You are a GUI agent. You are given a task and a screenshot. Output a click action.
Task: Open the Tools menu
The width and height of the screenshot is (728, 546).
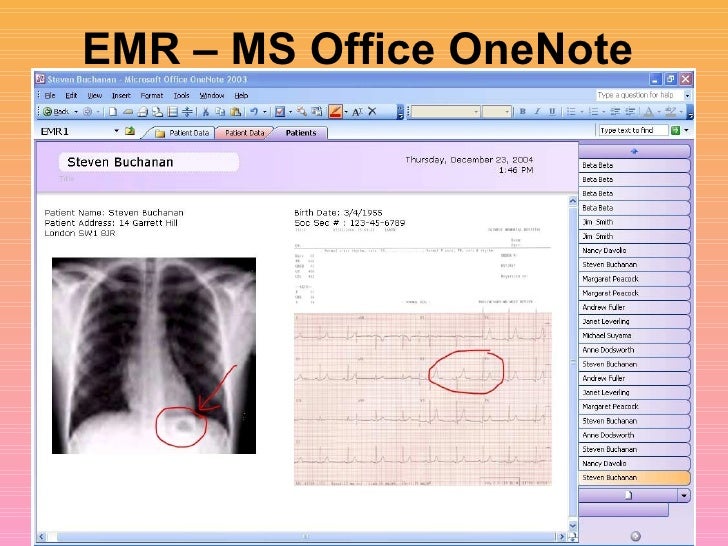tap(182, 95)
